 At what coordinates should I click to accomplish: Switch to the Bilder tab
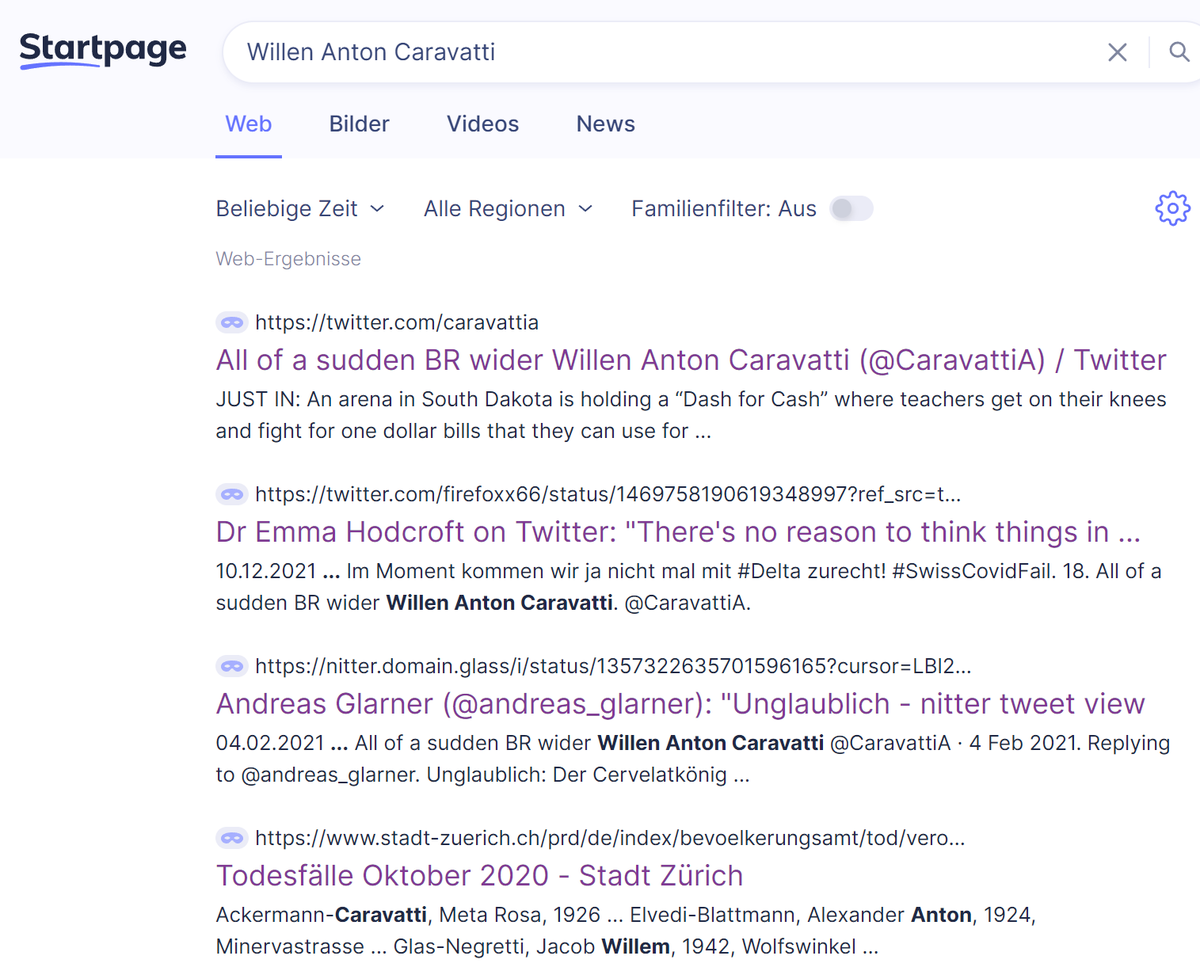pos(359,124)
